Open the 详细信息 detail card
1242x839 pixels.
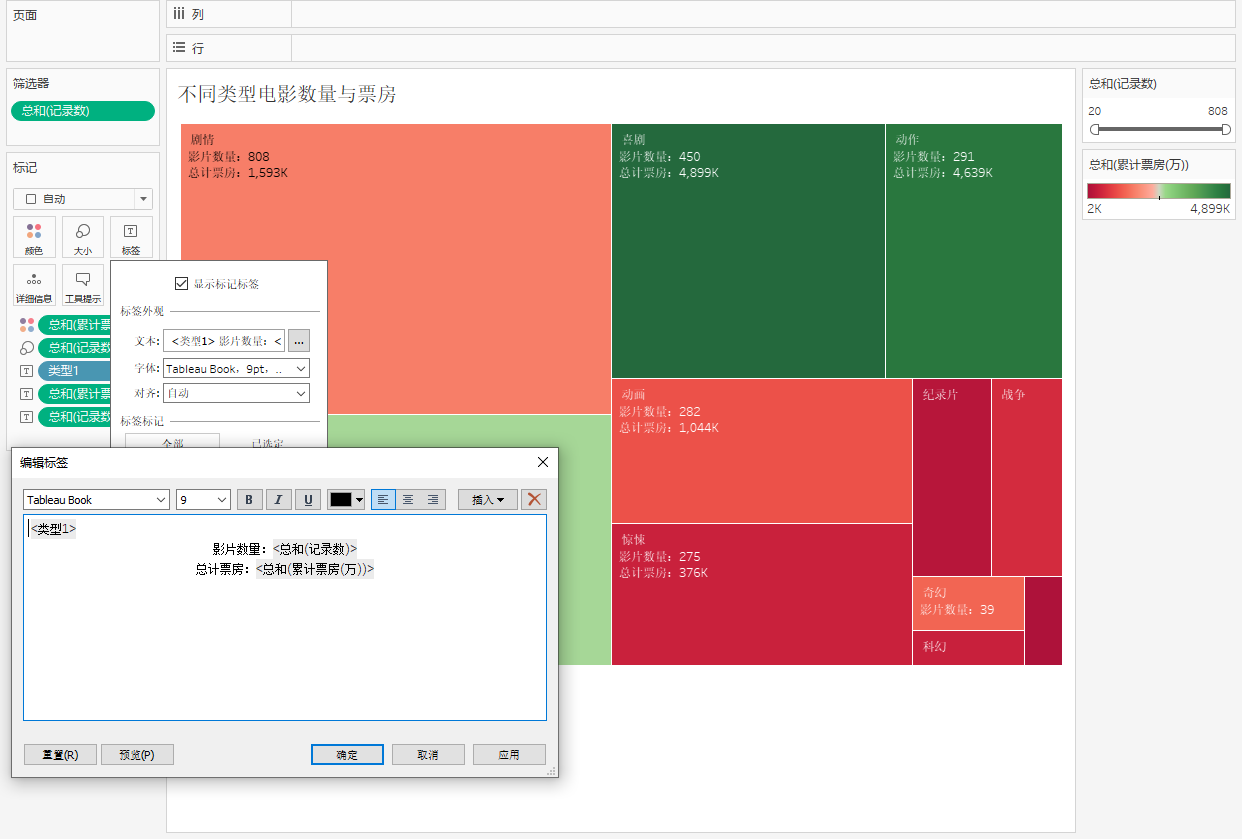34,285
